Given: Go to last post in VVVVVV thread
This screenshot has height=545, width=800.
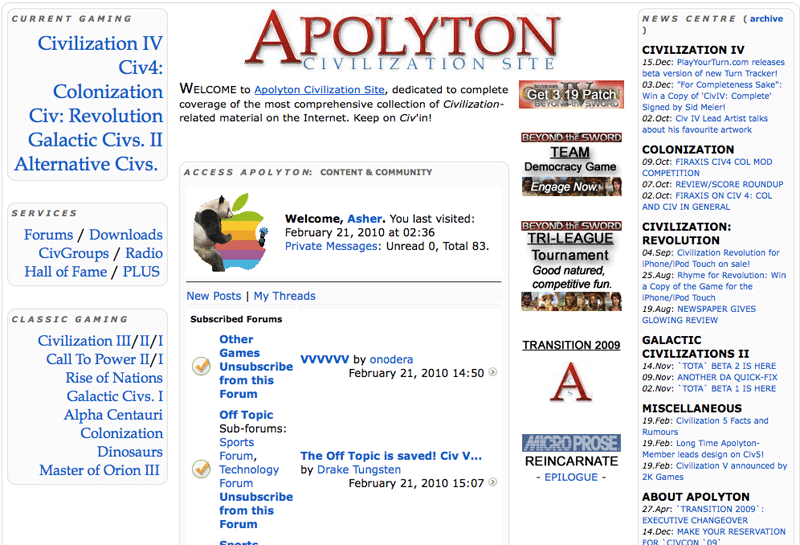Looking at the screenshot, I should pyautogui.click(x=492, y=373).
